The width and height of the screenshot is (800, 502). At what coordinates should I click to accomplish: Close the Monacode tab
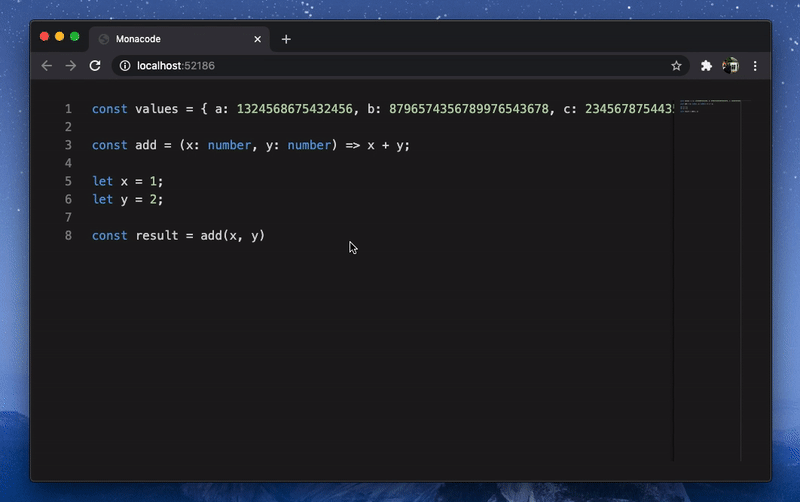pos(257,39)
